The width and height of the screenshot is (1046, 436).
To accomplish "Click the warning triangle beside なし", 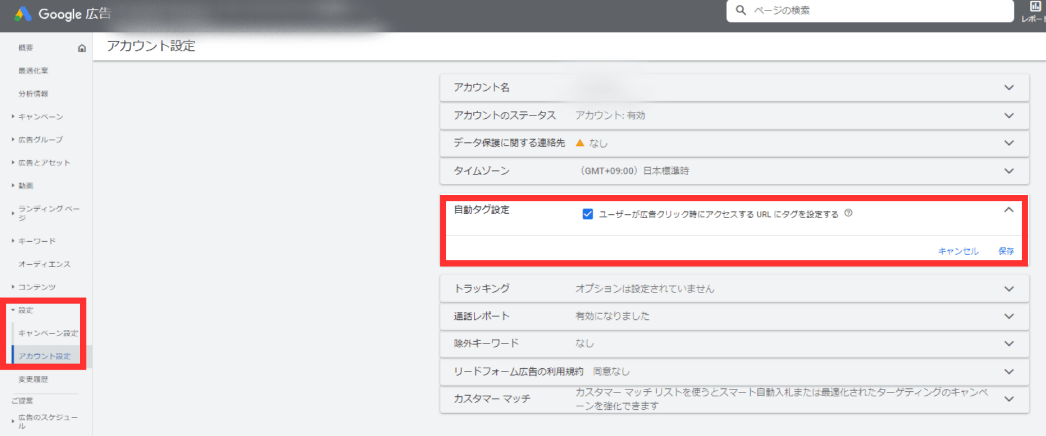I will [580, 143].
